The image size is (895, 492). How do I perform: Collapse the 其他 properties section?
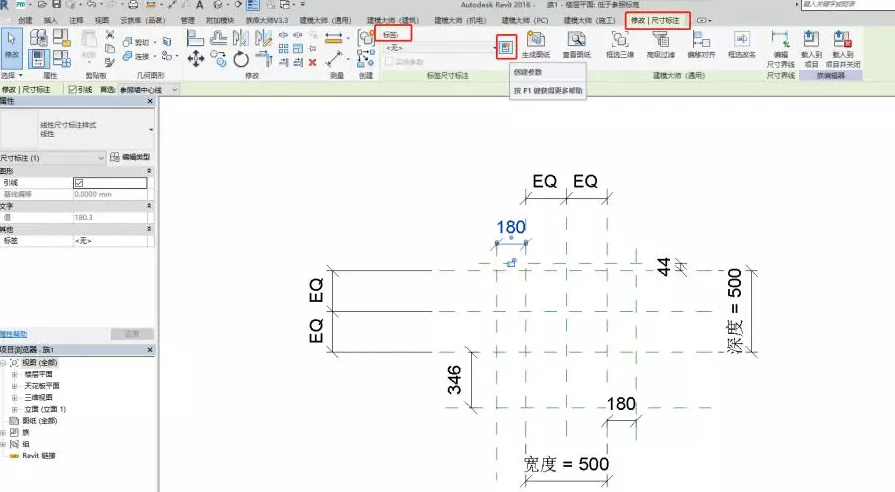click(150, 229)
